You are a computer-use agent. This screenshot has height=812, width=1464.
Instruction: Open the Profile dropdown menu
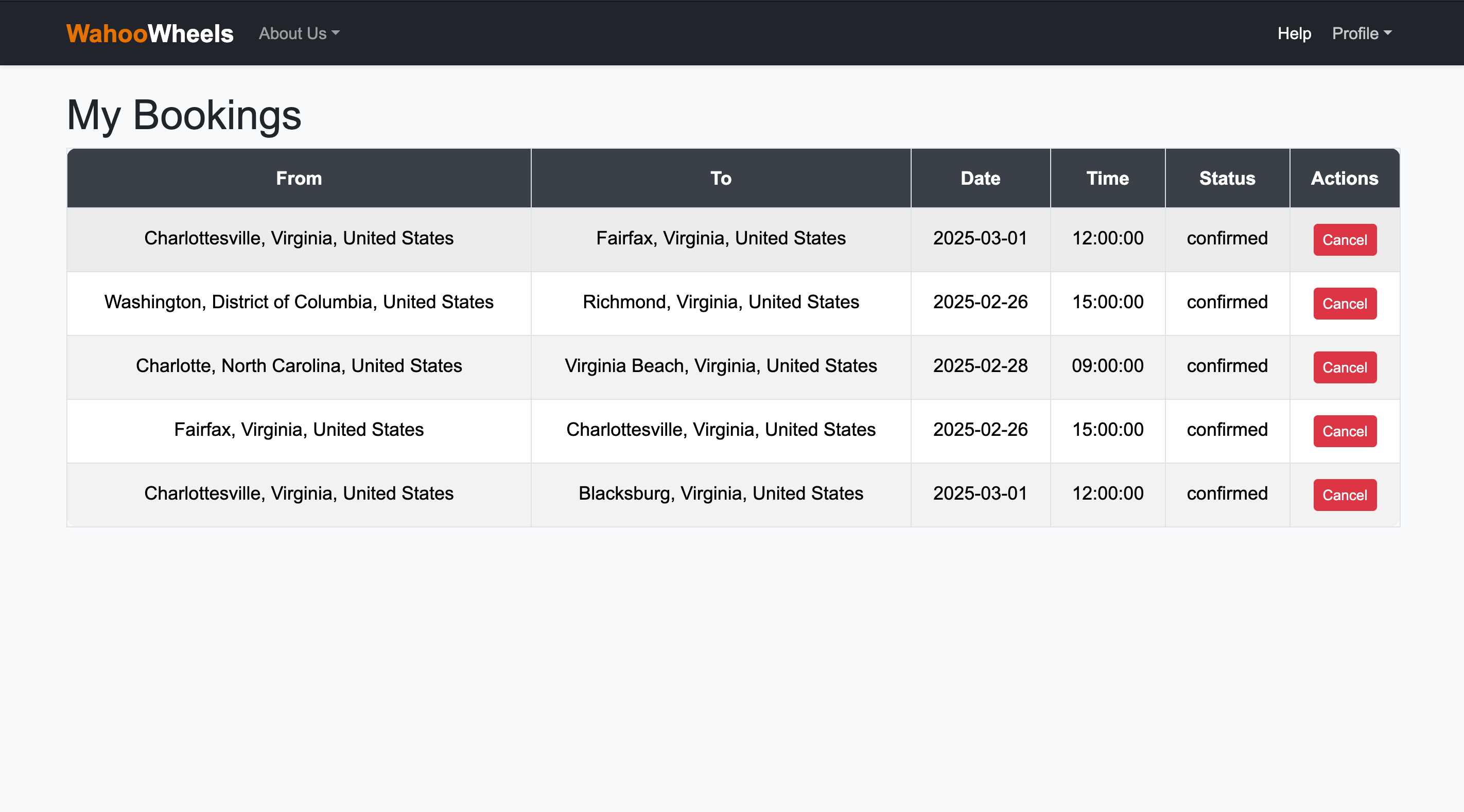[x=1361, y=33]
